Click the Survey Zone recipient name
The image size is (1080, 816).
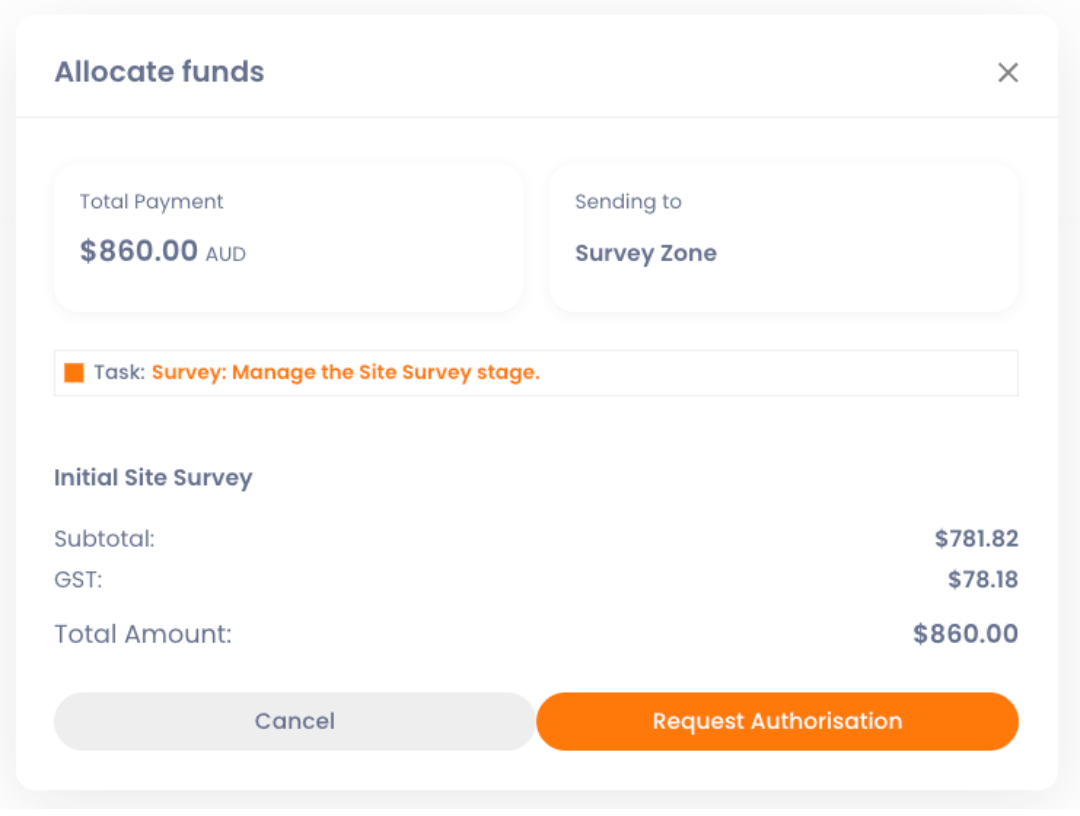point(645,254)
